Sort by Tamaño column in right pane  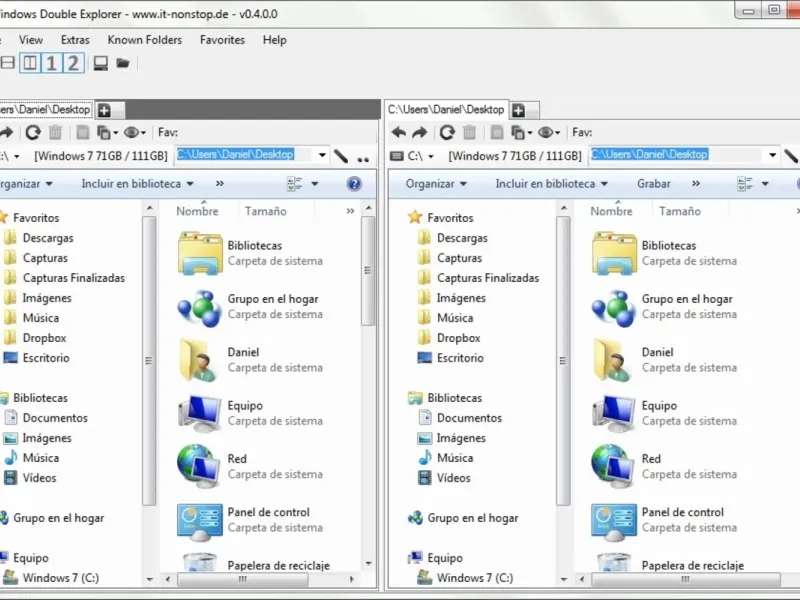pyautogui.click(x=680, y=211)
